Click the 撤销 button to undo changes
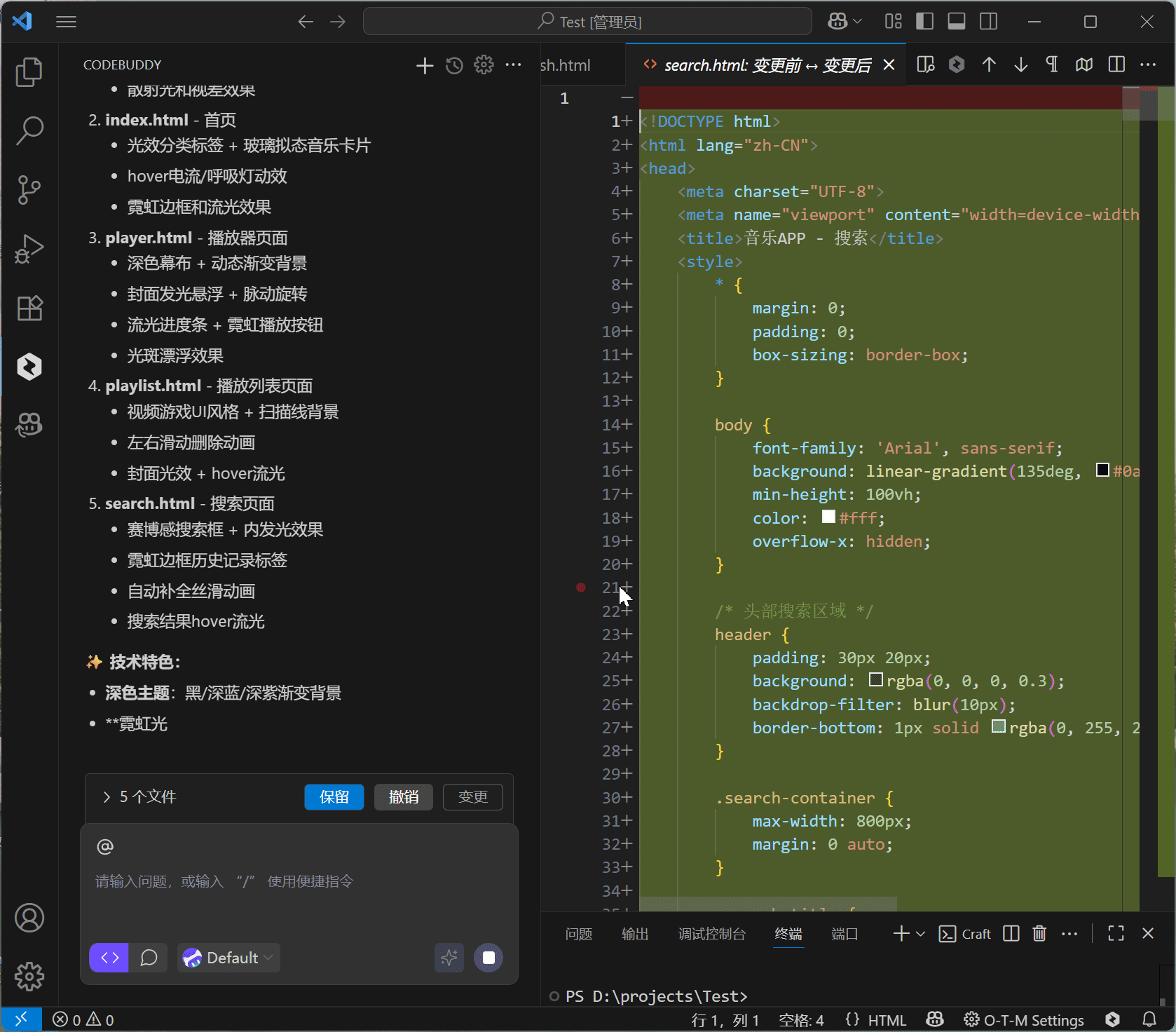 pos(403,797)
